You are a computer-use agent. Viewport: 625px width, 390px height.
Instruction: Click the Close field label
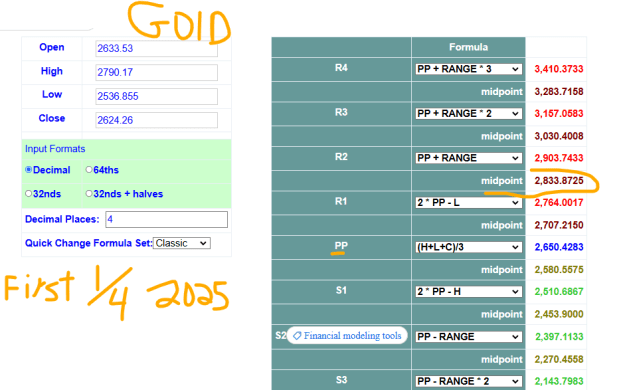(52, 118)
